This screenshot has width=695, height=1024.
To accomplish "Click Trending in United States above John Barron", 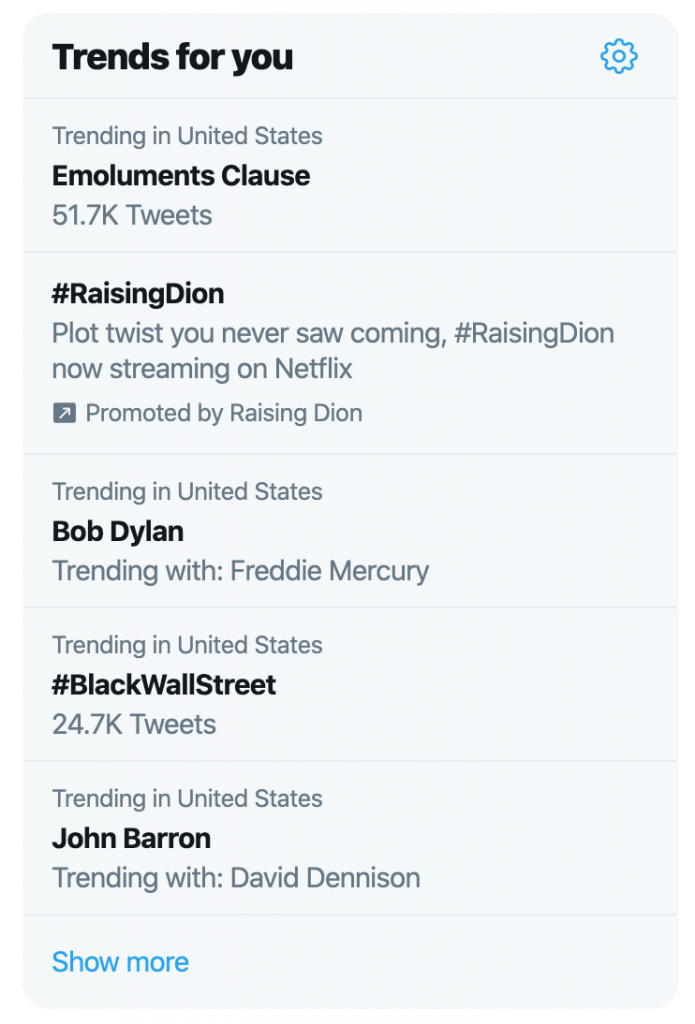I will [x=187, y=798].
